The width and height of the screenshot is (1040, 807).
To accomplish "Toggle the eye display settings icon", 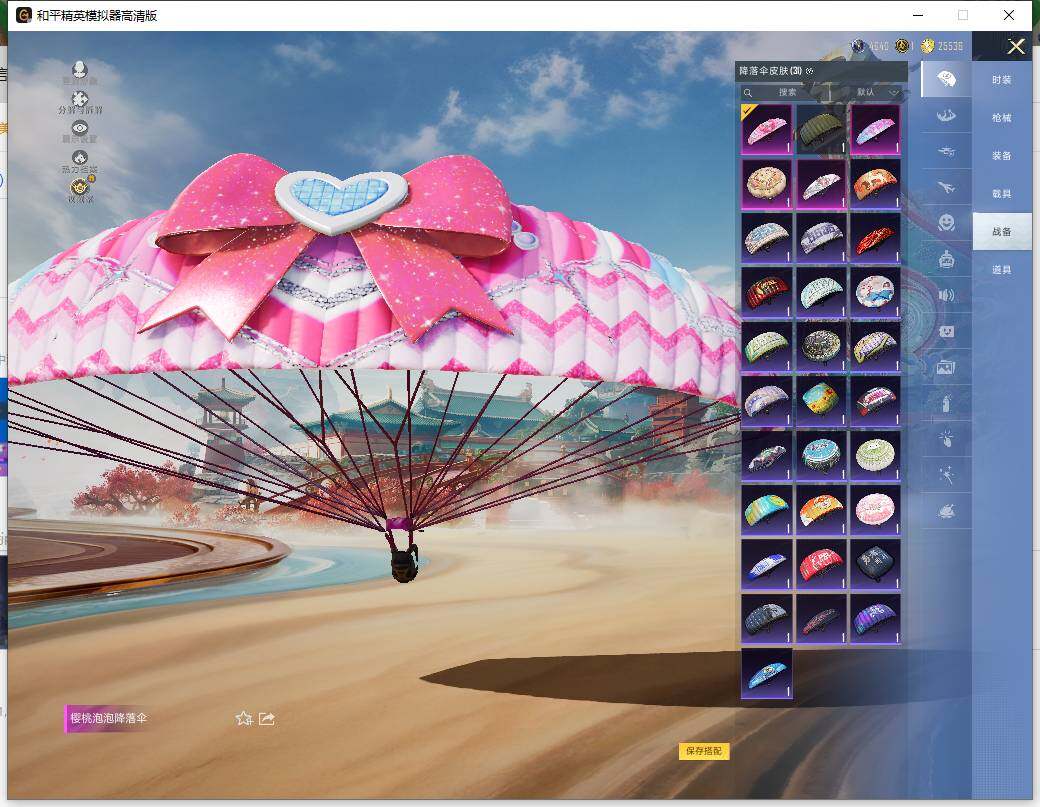I will (x=80, y=128).
